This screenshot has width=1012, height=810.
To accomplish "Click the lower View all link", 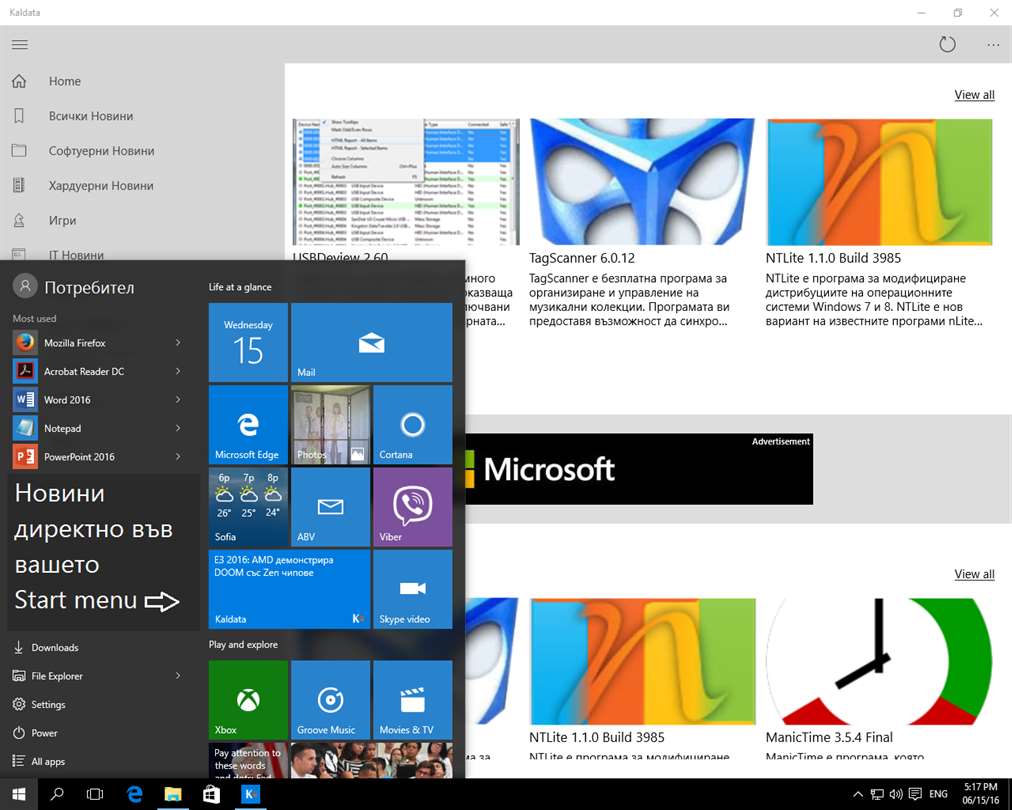I will 974,574.
